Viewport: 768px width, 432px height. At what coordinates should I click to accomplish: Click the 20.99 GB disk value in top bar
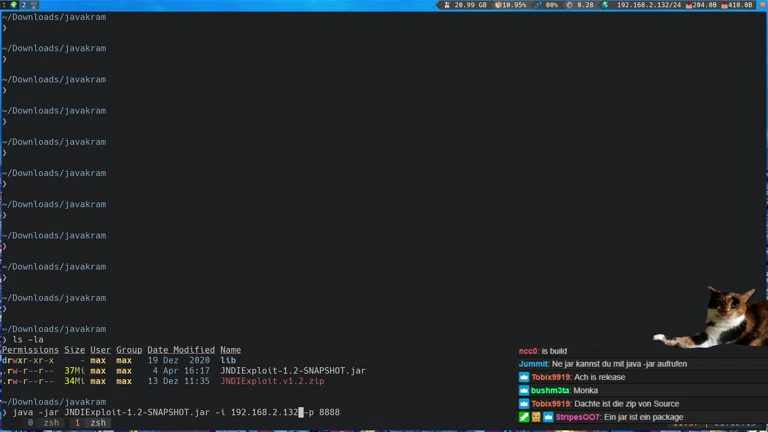[470, 5]
